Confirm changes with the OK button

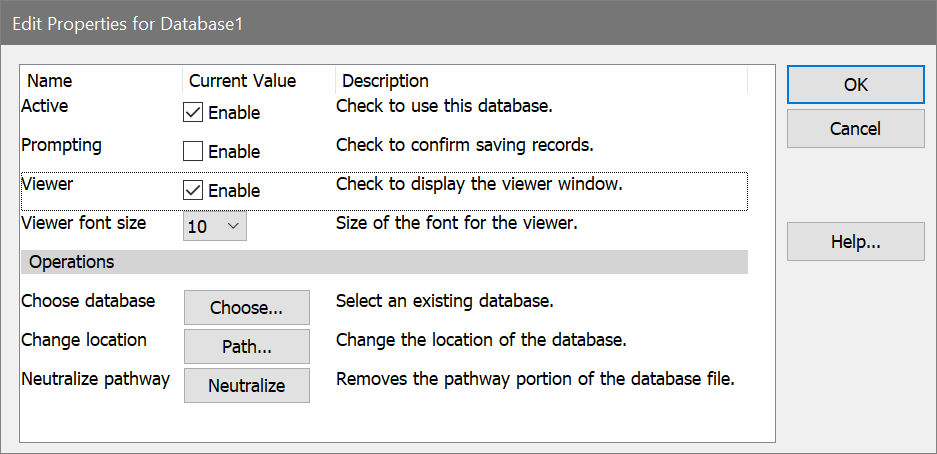[x=855, y=85]
